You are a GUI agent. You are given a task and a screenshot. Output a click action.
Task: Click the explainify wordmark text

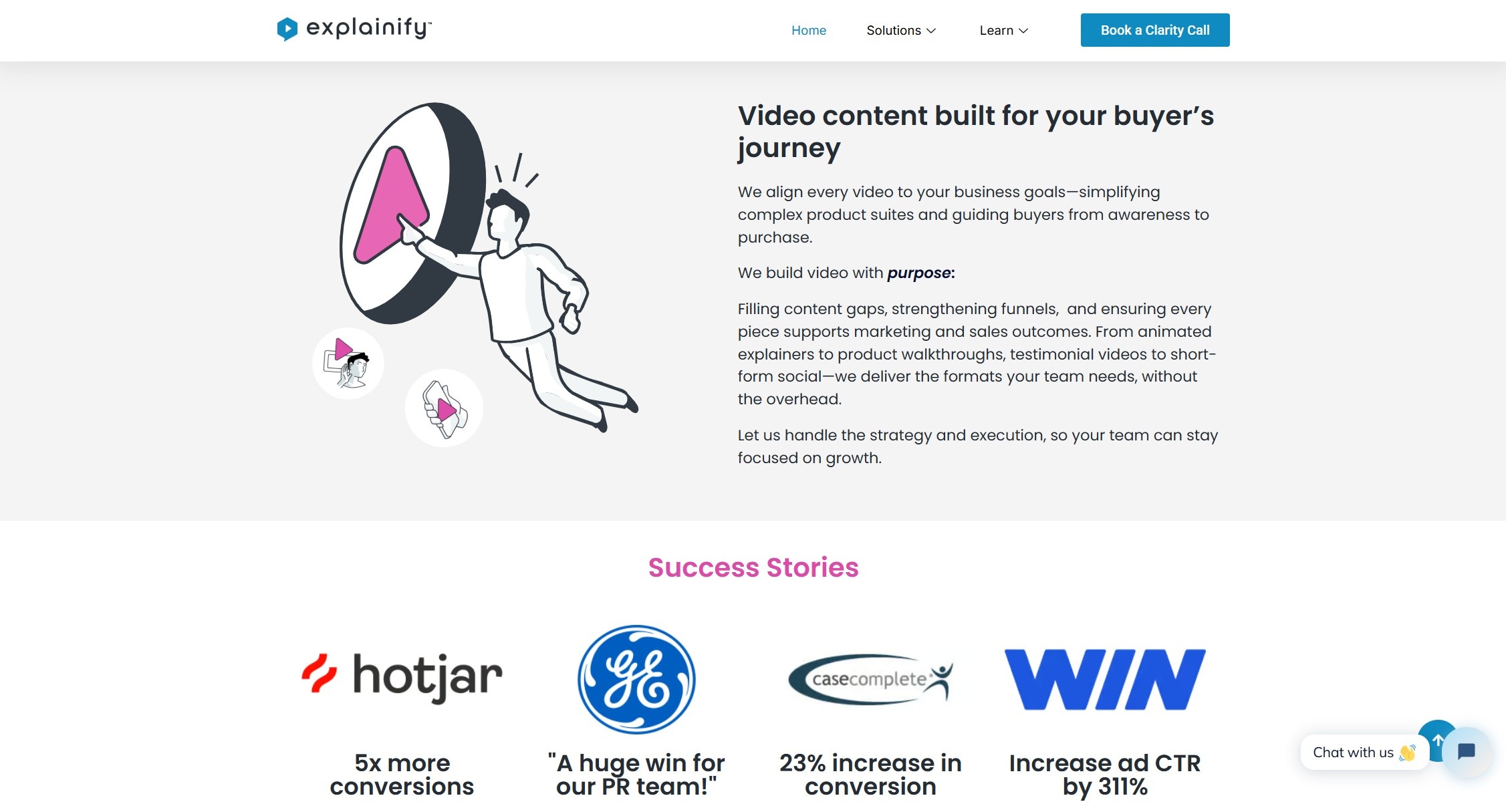(x=368, y=28)
